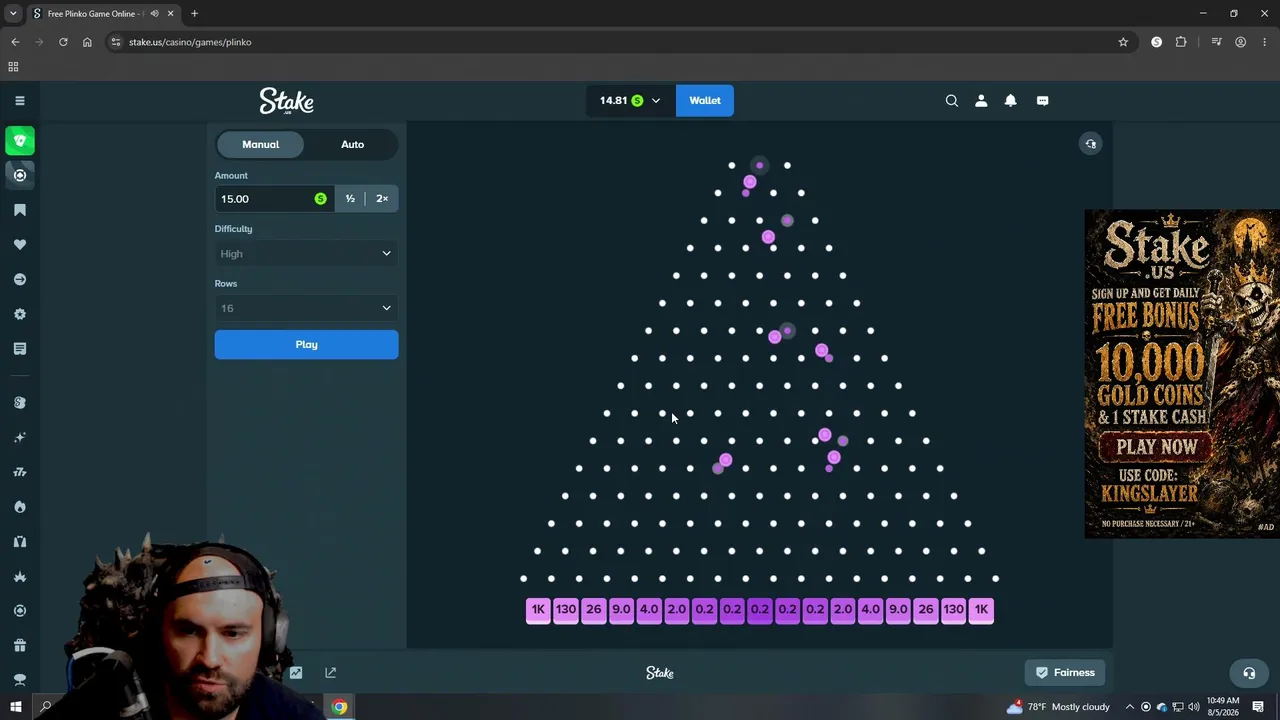Open the Stake sidebar hamburger menu
The image size is (1280, 720).
[19, 100]
